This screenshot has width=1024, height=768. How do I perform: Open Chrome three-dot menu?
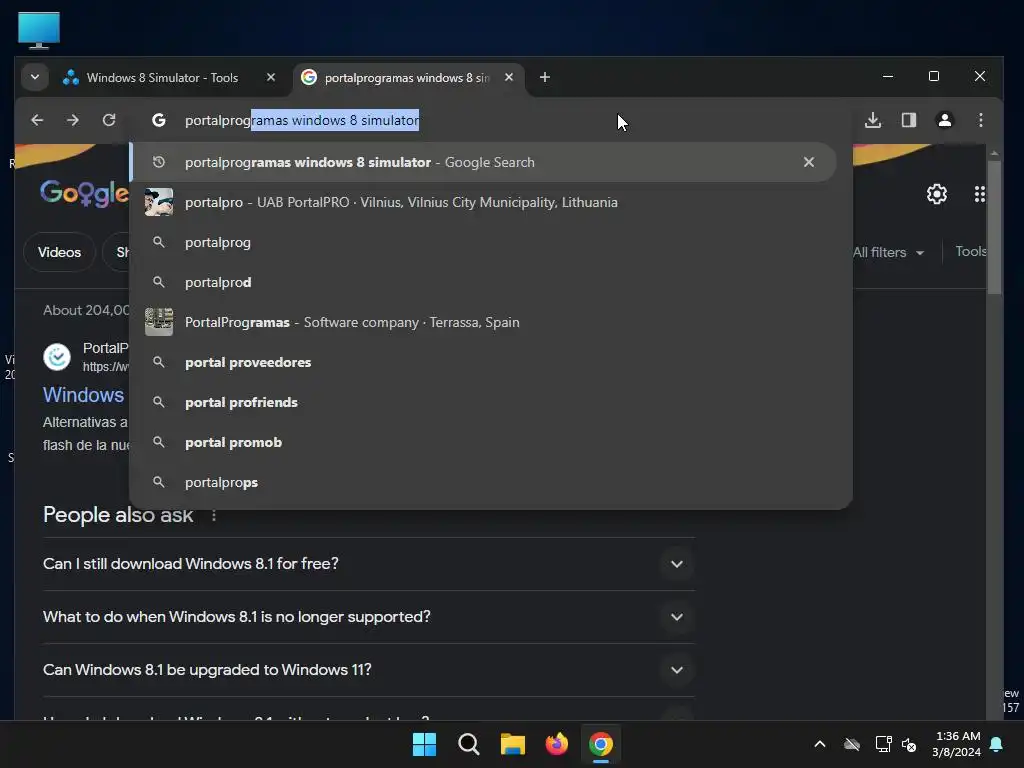click(980, 120)
